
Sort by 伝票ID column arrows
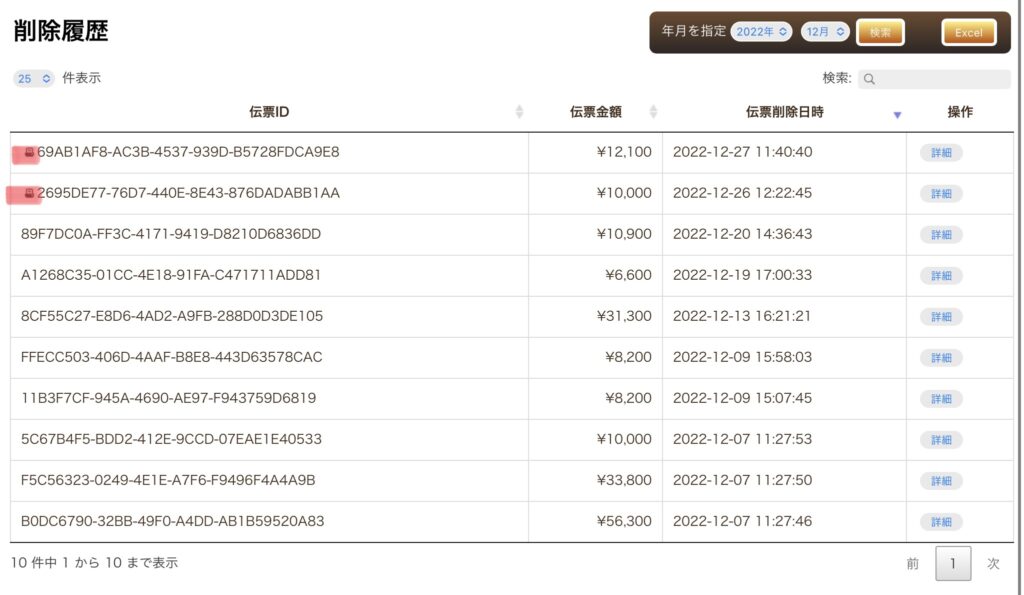point(519,112)
